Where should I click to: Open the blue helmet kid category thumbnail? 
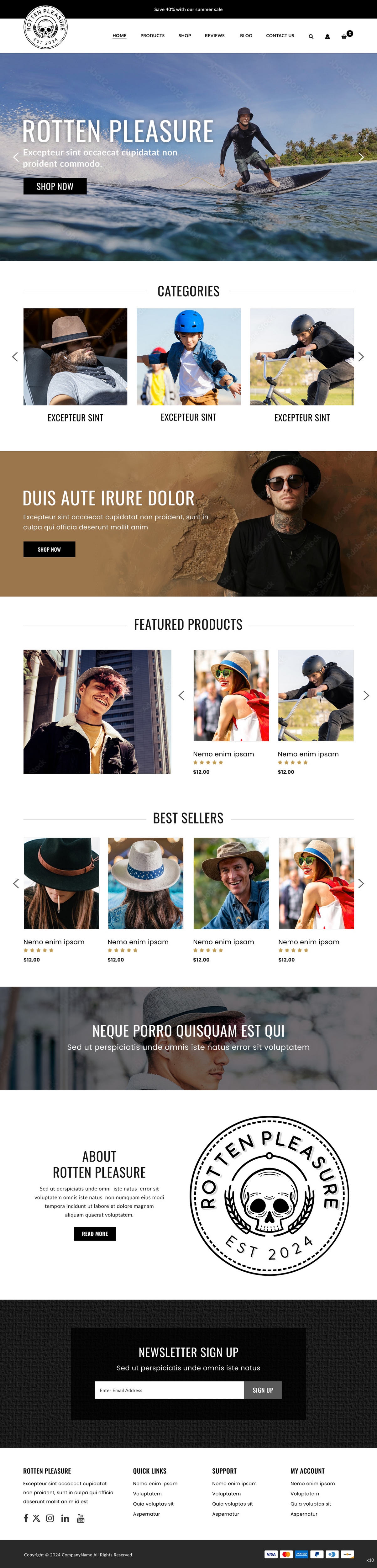pos(189,356)
